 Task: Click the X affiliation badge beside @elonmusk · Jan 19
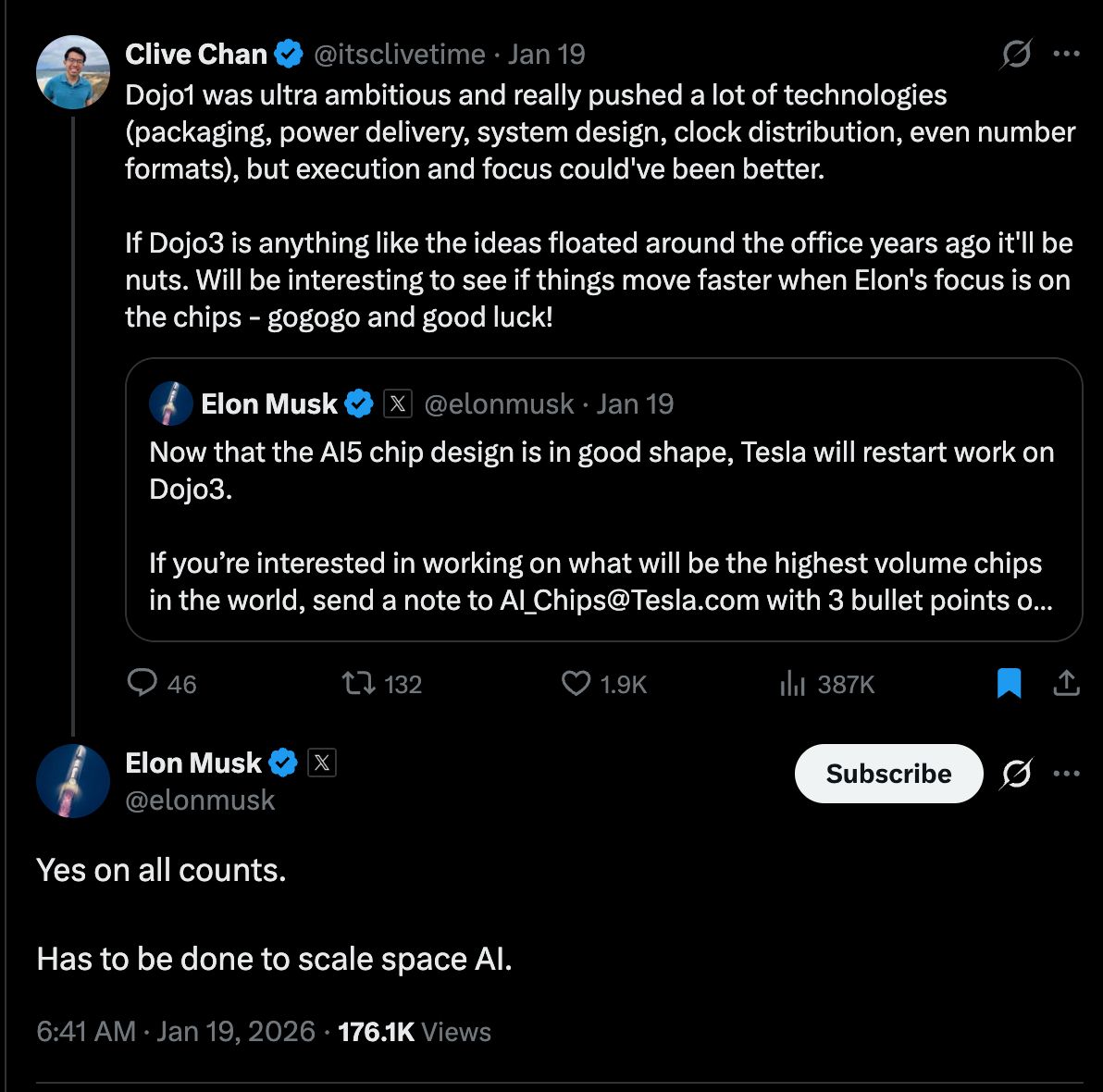point(397,403)
